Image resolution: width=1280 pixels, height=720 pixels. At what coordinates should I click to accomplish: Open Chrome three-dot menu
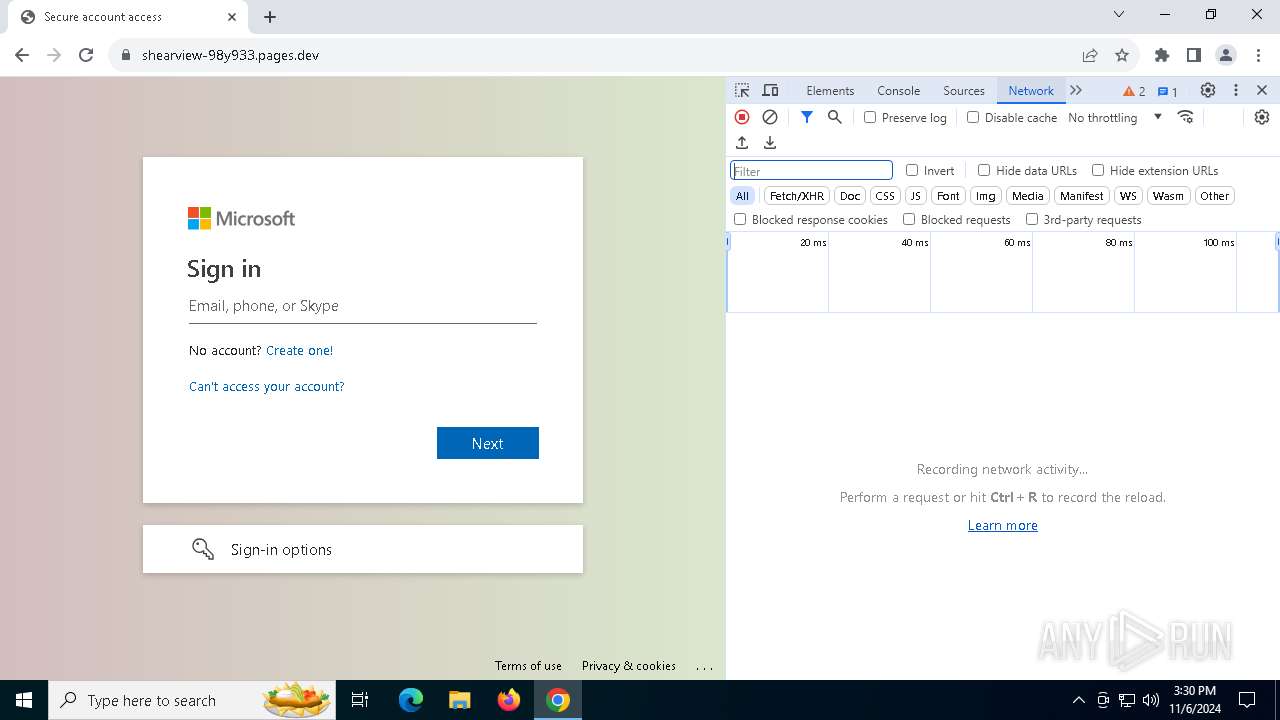[x=1257, y=55]
